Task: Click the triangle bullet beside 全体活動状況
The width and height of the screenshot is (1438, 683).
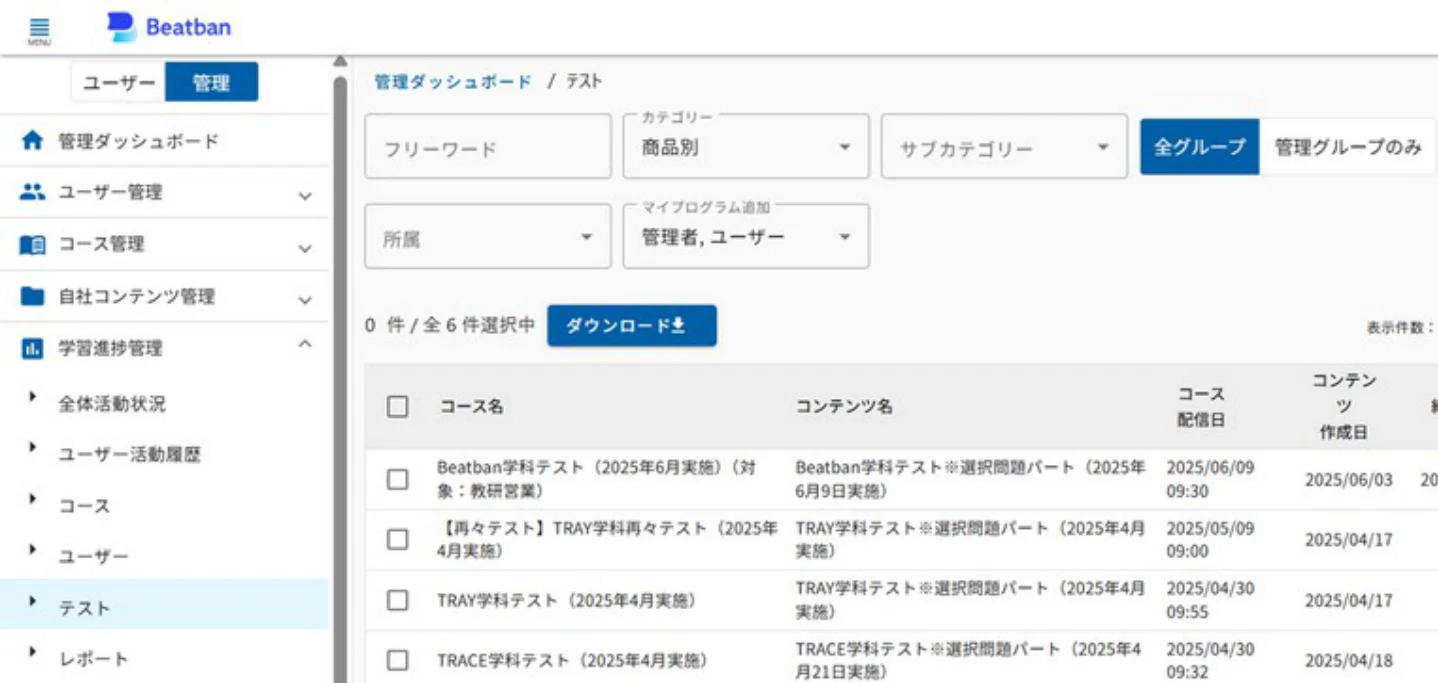Action: (33, 397)
